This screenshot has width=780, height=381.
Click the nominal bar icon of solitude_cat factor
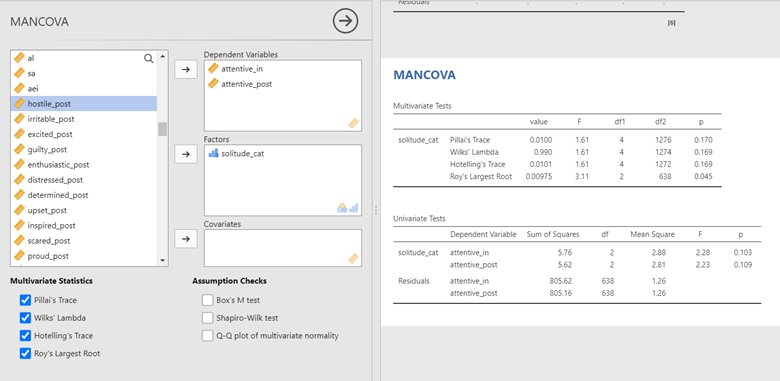pyautogui.click(x=213, y=153)
